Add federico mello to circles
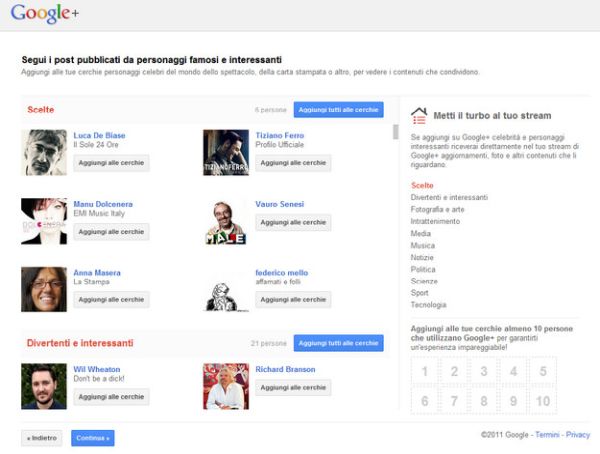The width and height of the screenshot is (600, 454). (293, 299)
